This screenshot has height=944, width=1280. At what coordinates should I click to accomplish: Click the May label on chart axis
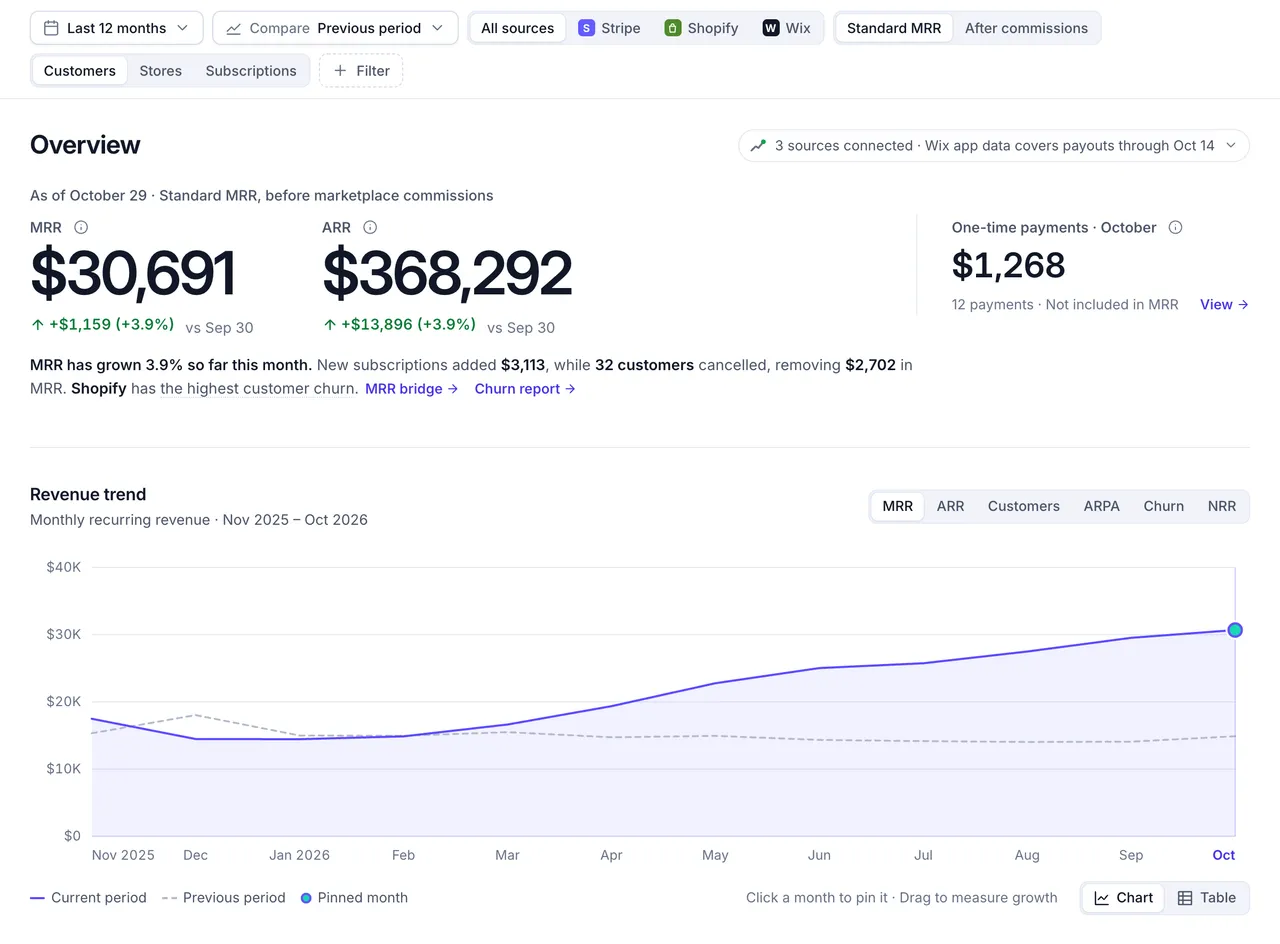tap(715, 856)
